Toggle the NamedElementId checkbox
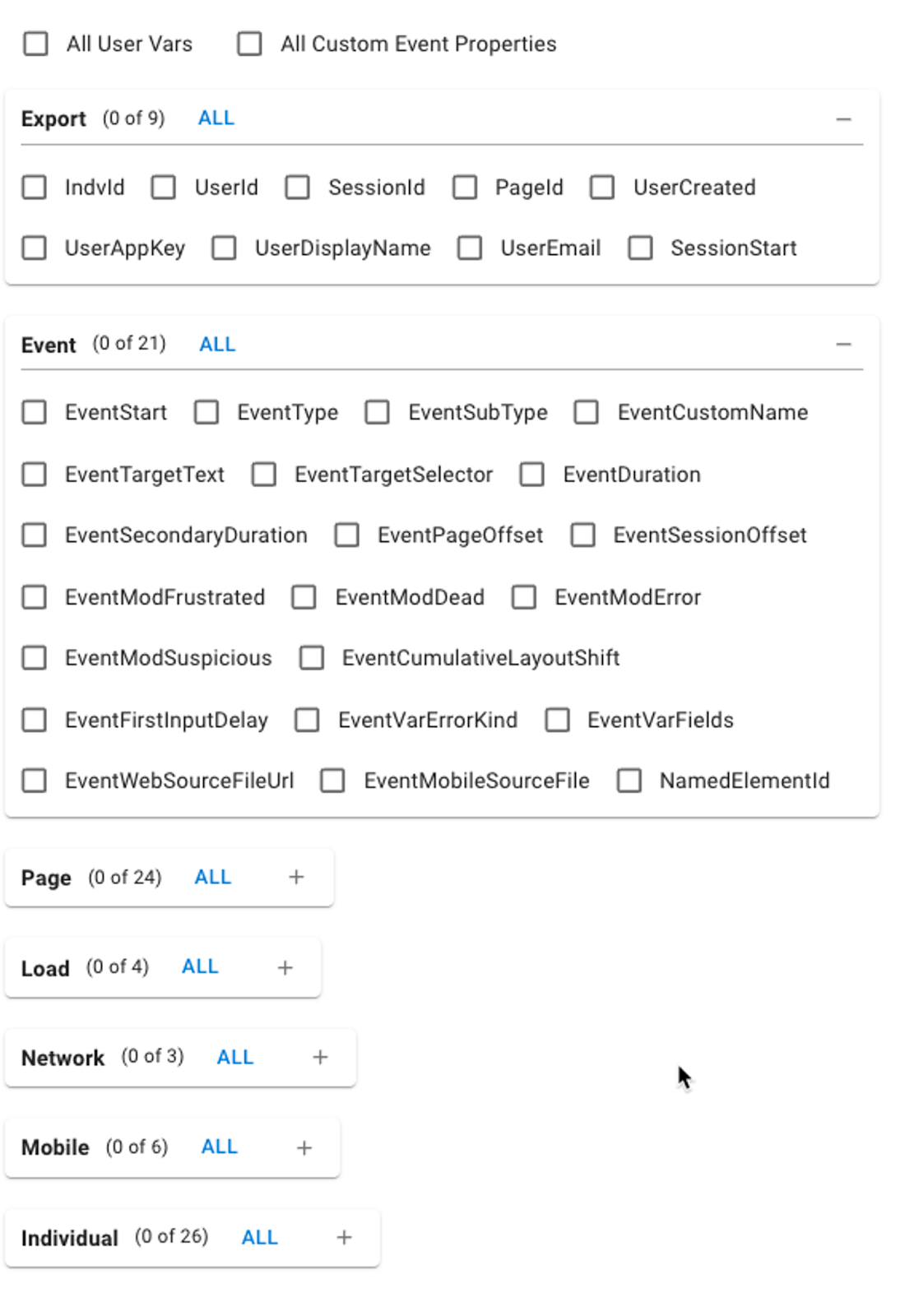The height and width of the screenshot is (1316, 900). click(x=629, y=781)
